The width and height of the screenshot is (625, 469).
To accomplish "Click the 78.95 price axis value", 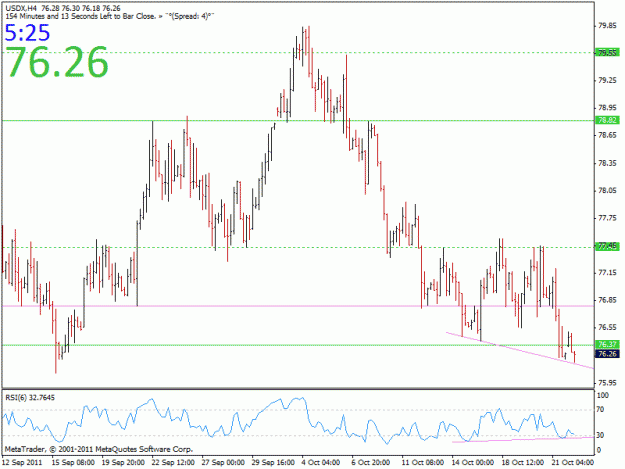I will 607,108.
